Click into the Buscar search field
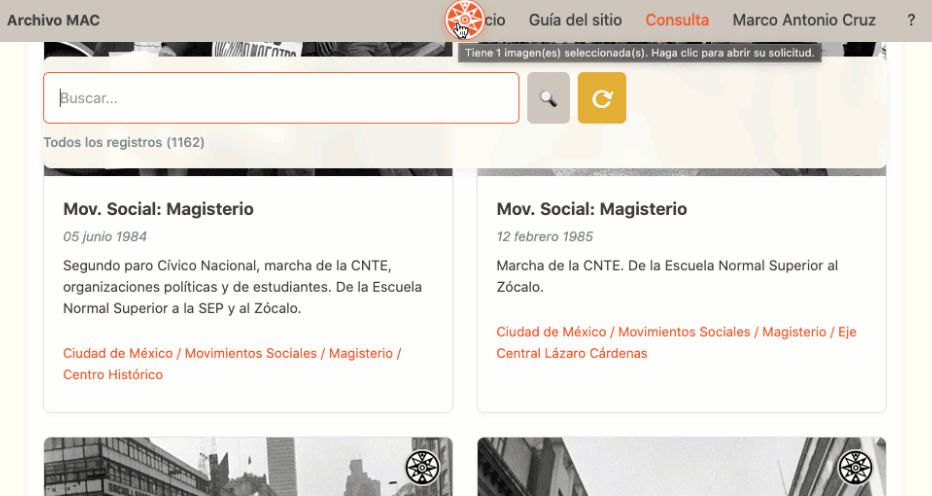Image resolution: width=932 pixels, height=496 pixels. (x=281, y=98)
